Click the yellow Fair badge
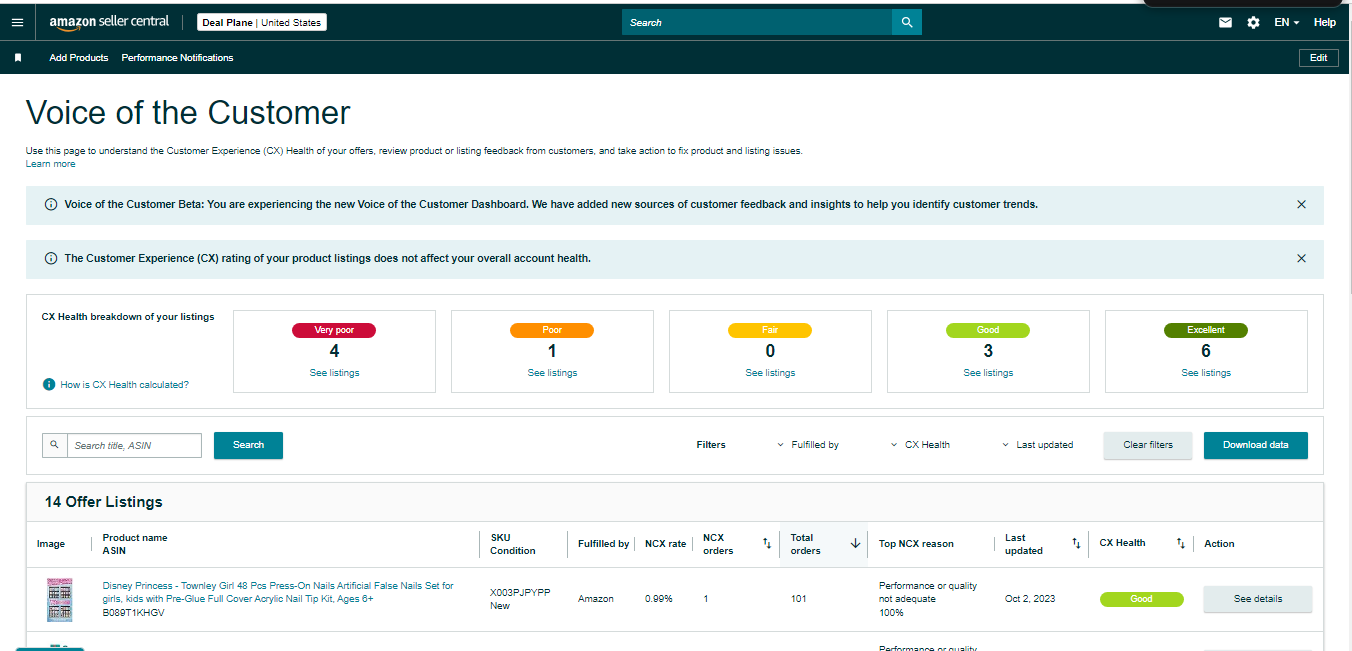Image resolution: width=1352 pixels, height=651 pixels. pos(770,330)
